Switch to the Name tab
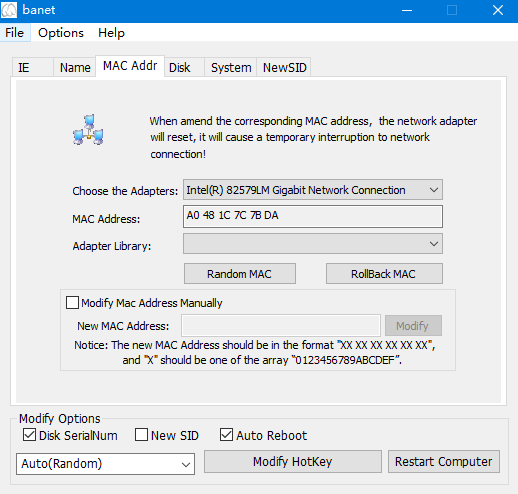The width and height of the screenshot is (518, 494). (75, 67)
